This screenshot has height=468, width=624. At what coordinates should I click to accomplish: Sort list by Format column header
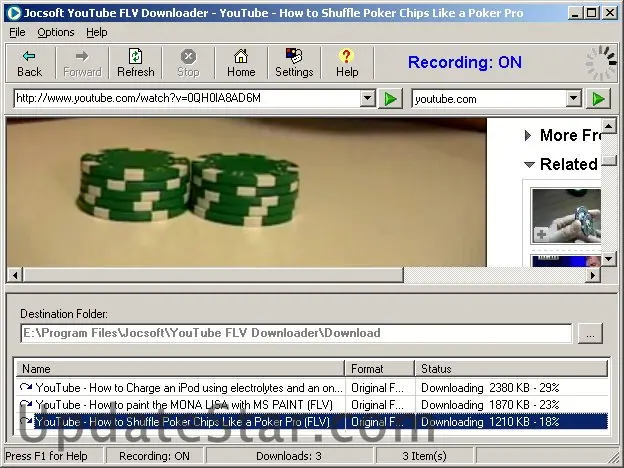click(380, 369)
